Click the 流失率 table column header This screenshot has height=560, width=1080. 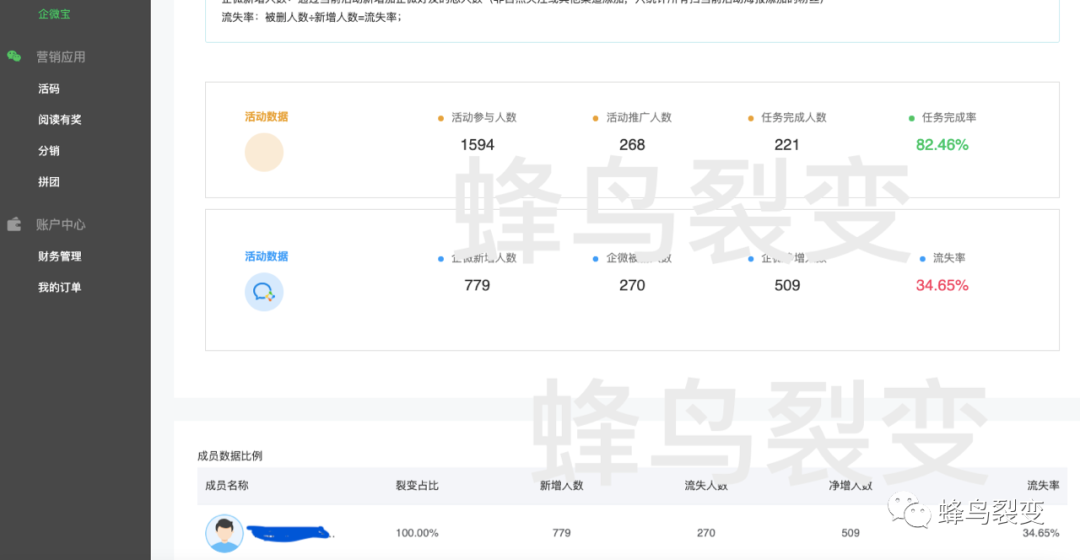pos(1043,486)
